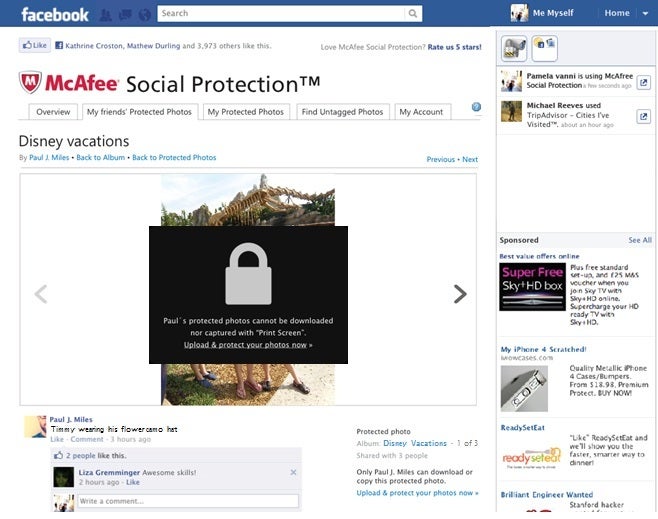Viewport: 658px width, 519px height.
Task: Click See All sponsored ads
Action: click(x=640, y=240)
